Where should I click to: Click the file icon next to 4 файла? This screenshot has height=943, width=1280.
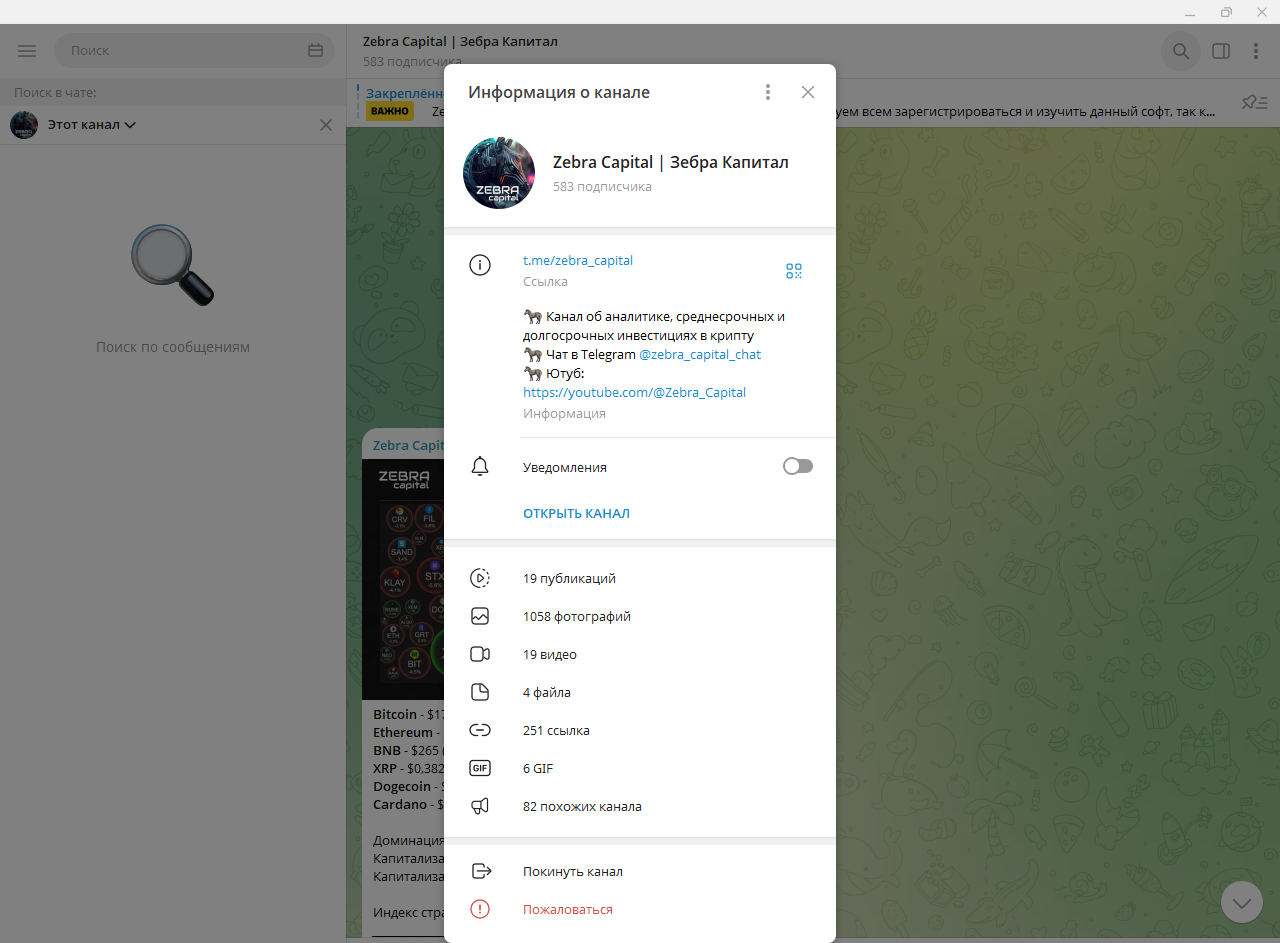pos(480,692)
